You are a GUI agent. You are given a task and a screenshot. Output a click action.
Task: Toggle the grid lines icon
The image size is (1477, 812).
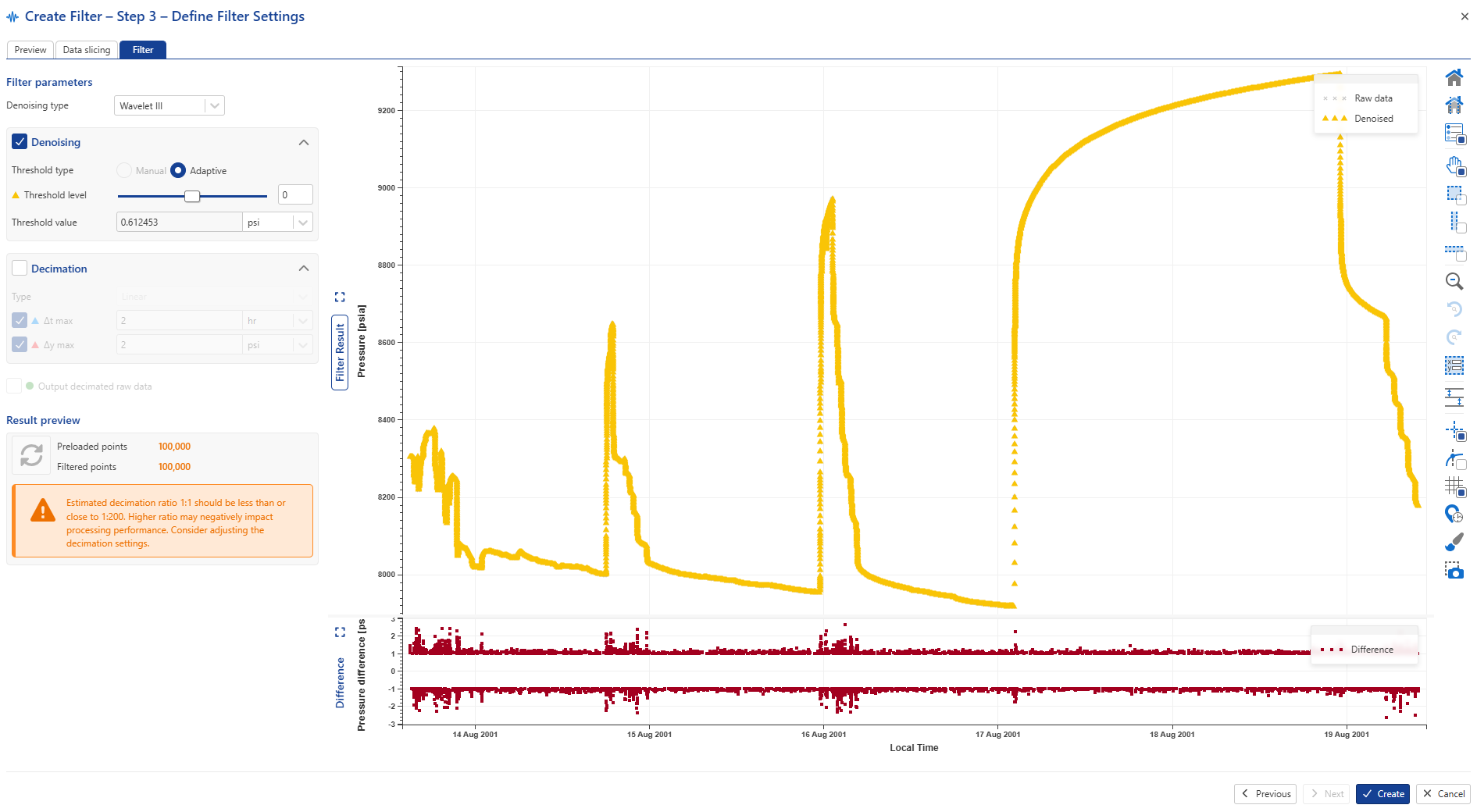coord(1454,486)
